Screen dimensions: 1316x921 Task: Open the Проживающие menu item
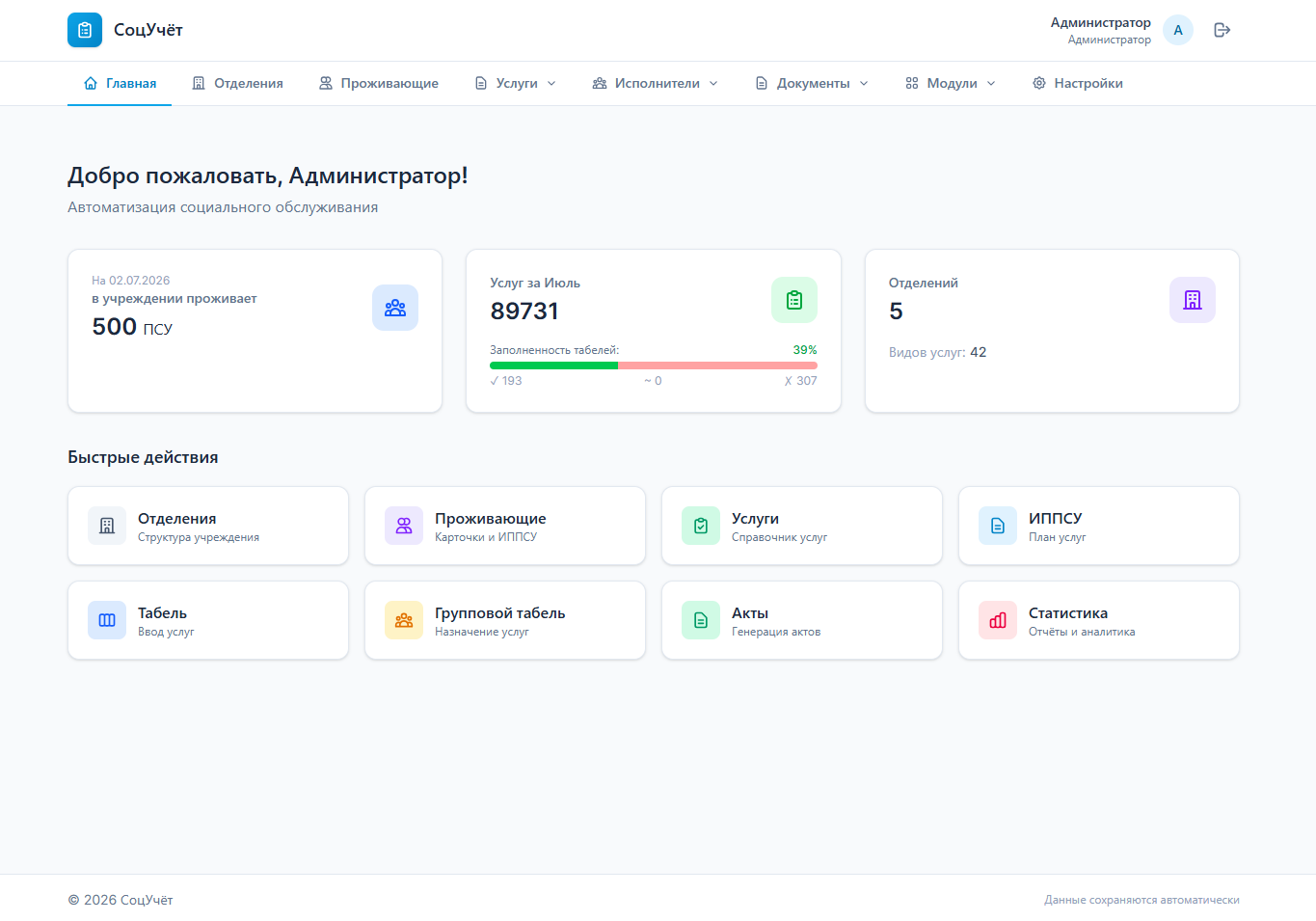pyautogui.click(x=379, y=83)
